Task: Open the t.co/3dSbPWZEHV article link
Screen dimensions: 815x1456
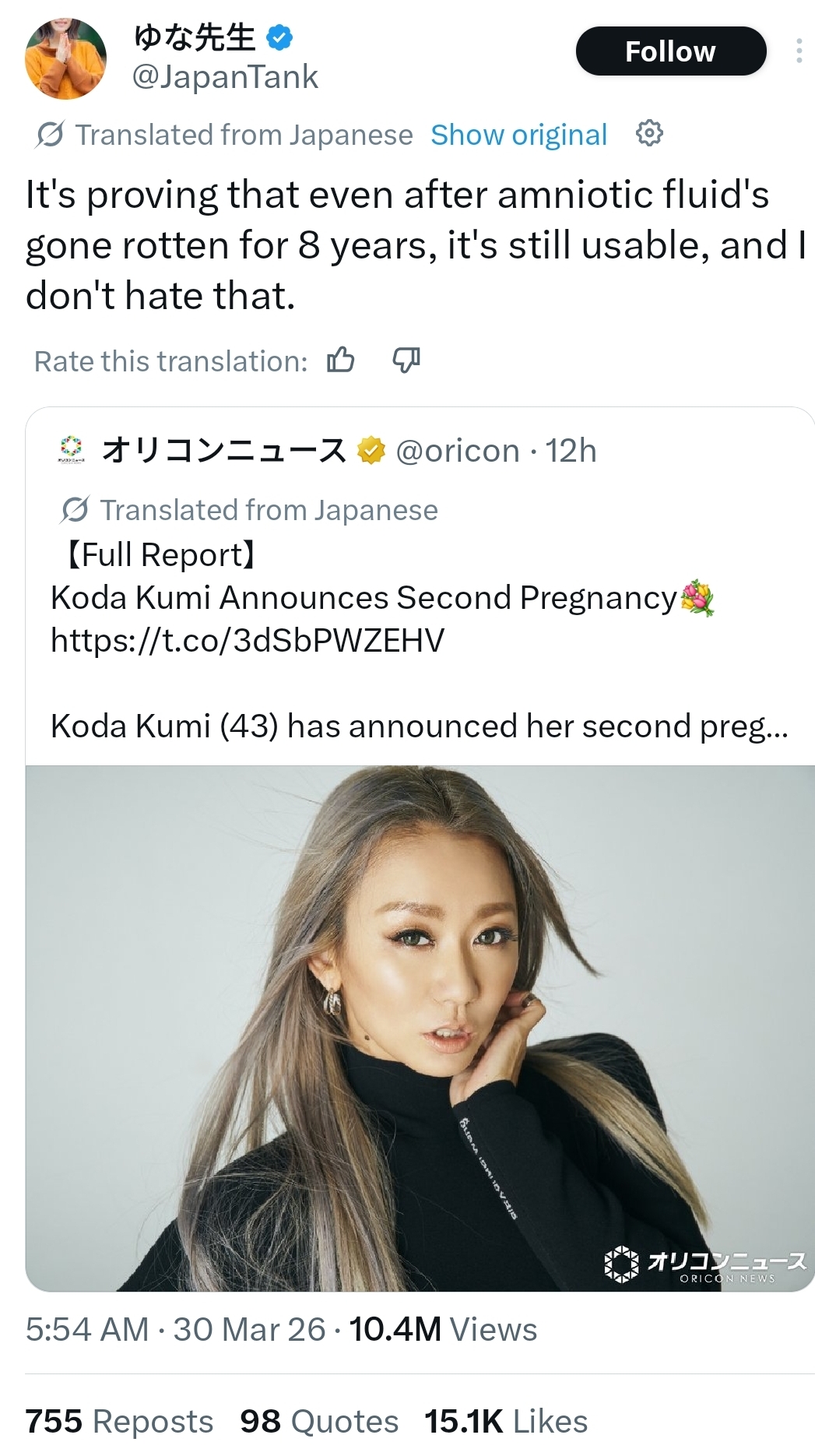Action: pyautogui.click(x=248, y=640)
